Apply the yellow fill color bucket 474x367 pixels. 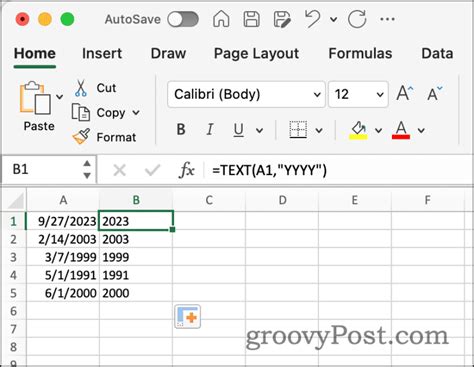pyautogui.click(x=358, y=130)
